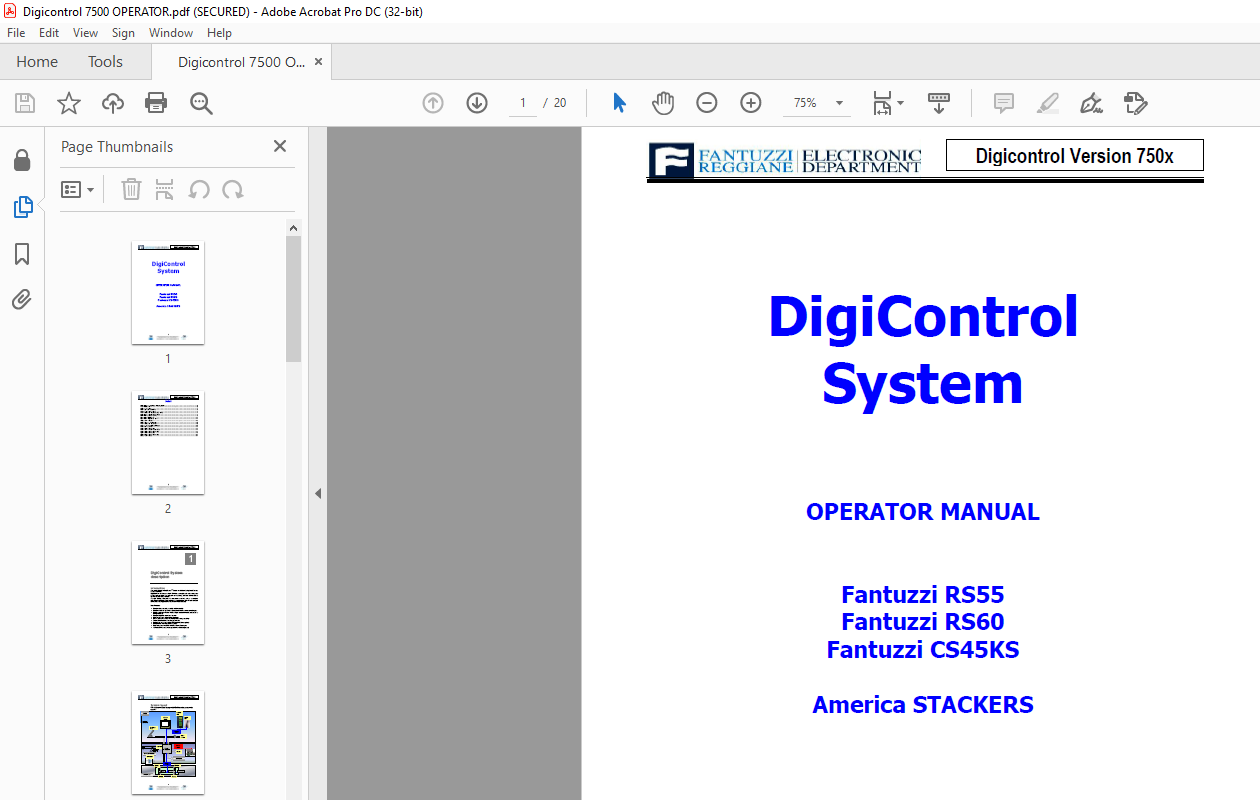This screenshot has width=1260, height=800.
Task: Activate the Hand pan tool
Action: point(663,103)
